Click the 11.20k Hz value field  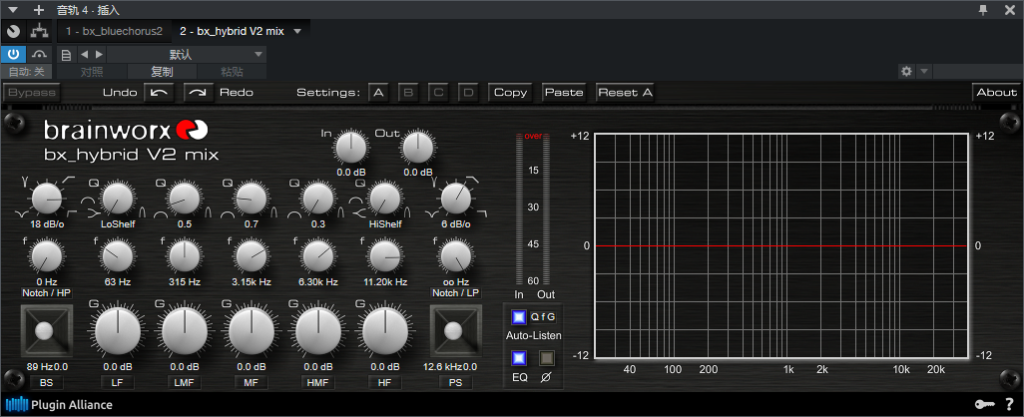tap(385, 282)
